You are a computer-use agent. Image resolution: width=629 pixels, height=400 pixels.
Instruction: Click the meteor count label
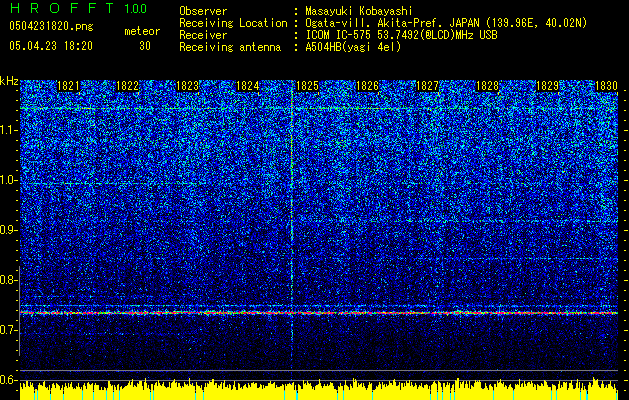coord(142,31)
